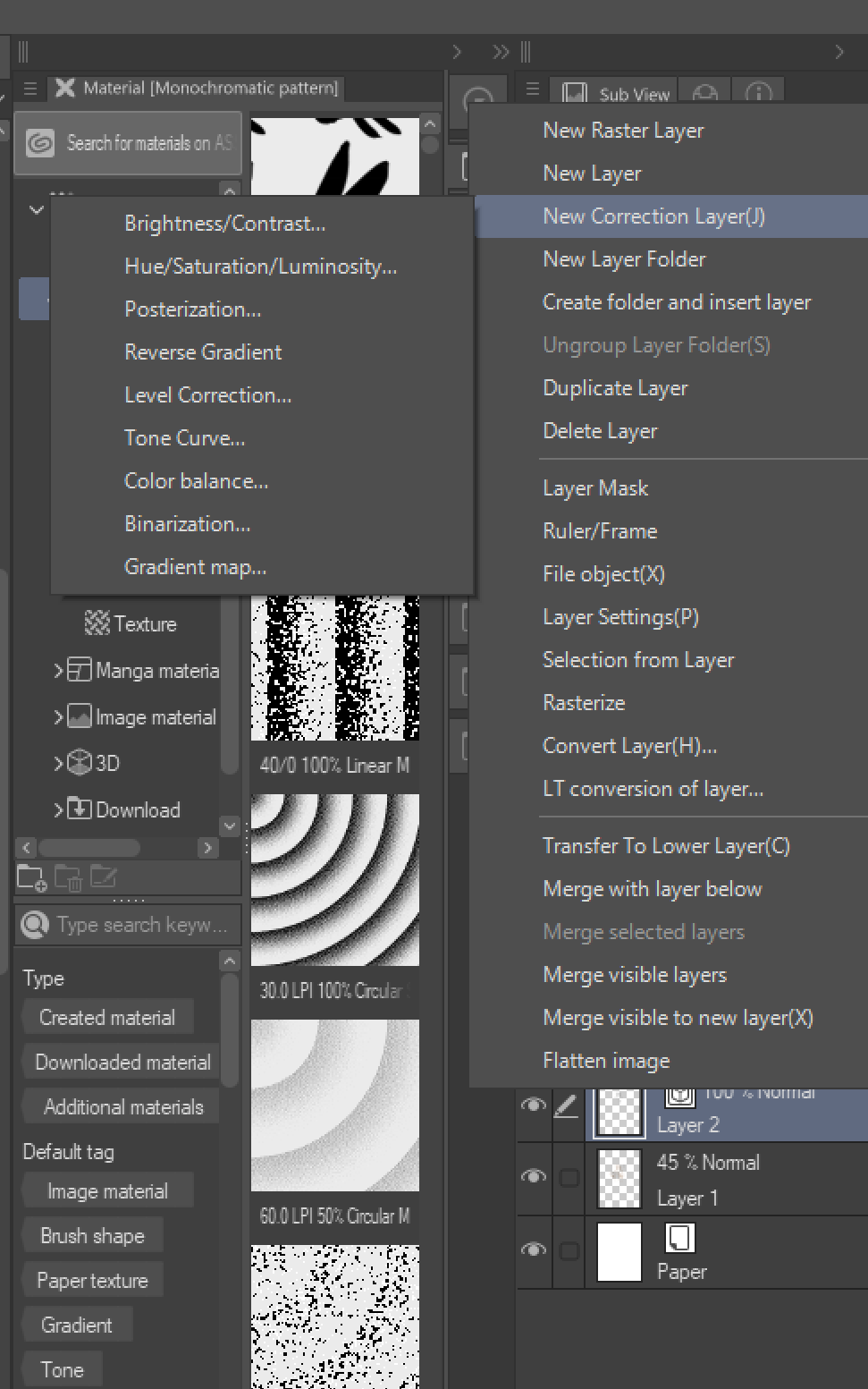Viewport: 868px width, 1389px height.
Task: Click the Paper layer page icon
Action: point(680,1238)
